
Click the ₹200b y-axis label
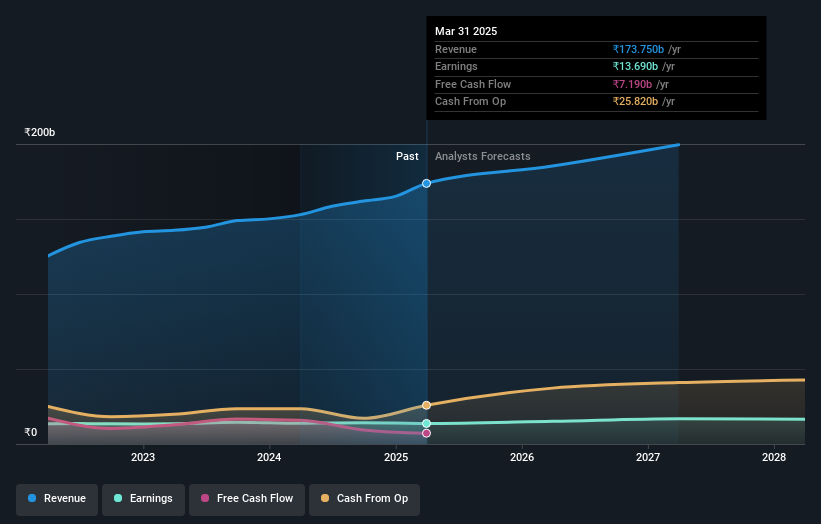pos(39,132)
